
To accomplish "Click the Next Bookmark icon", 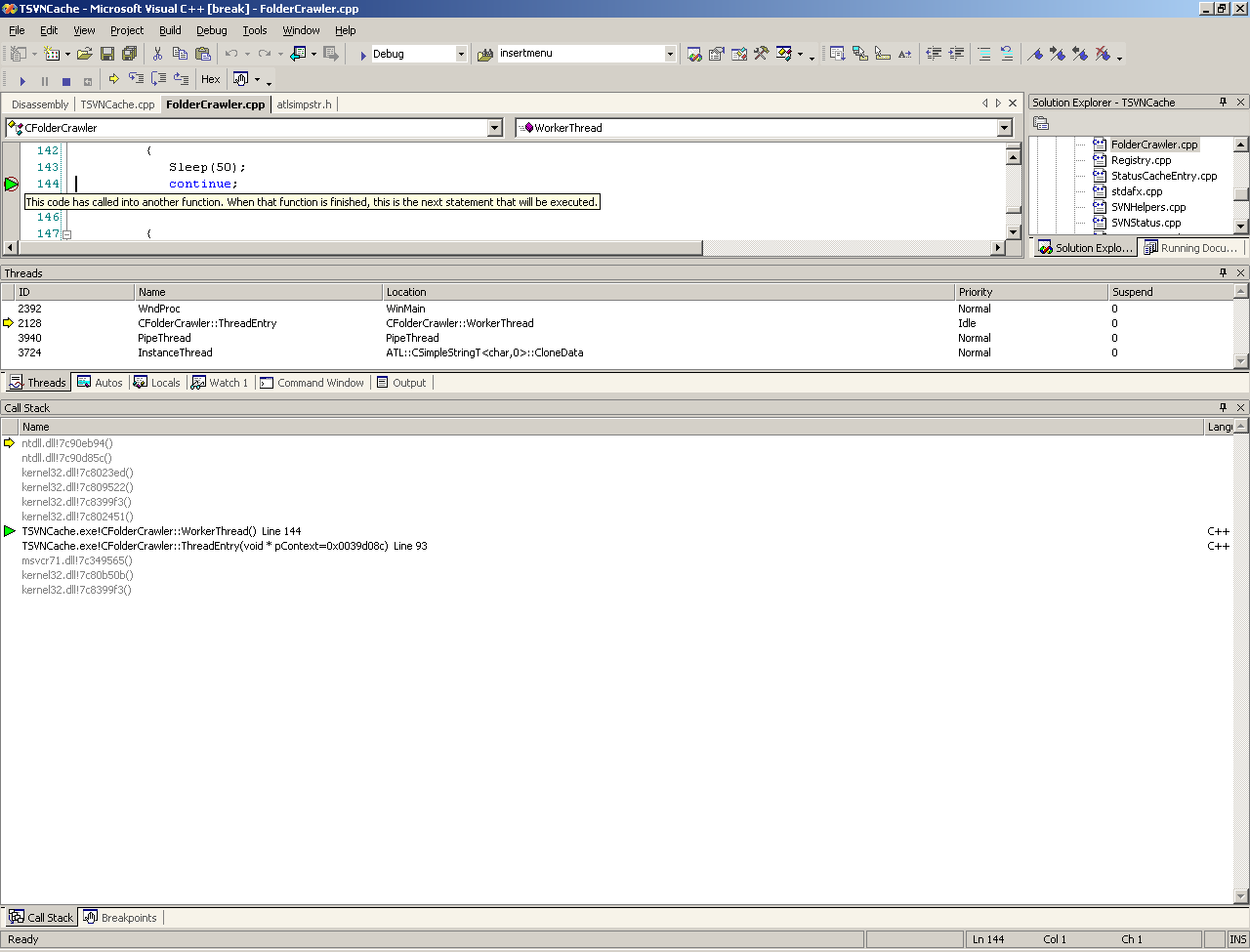I will (x=1058, y=54).
